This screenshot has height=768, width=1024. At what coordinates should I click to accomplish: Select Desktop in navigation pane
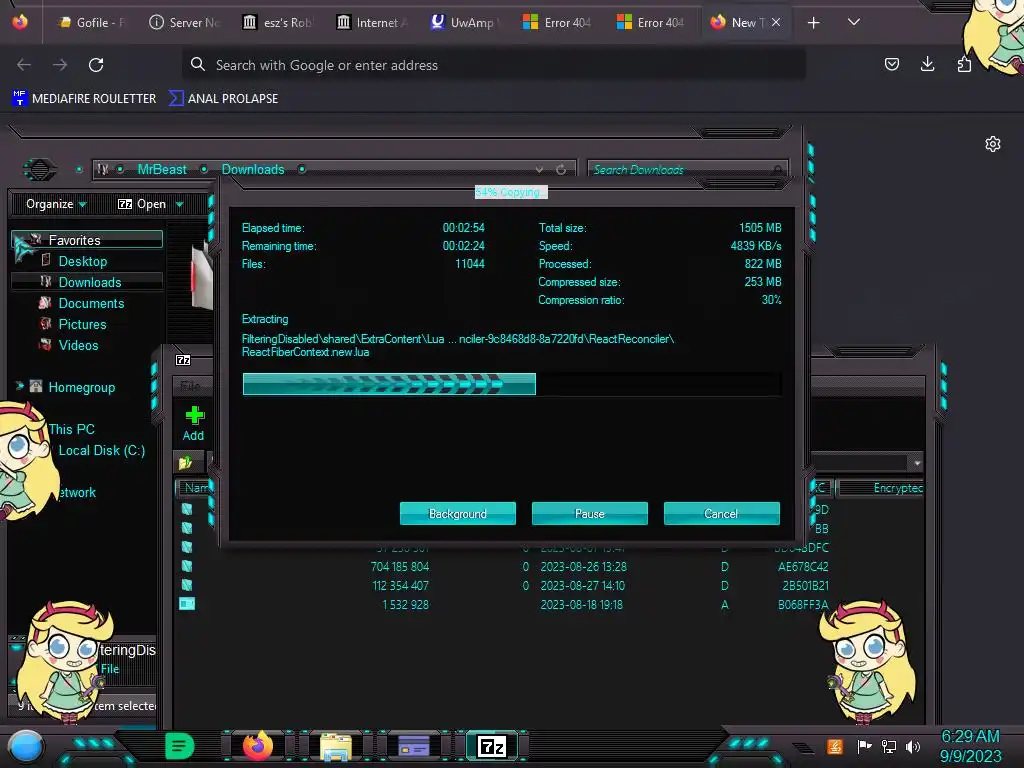tap(82, 261)
